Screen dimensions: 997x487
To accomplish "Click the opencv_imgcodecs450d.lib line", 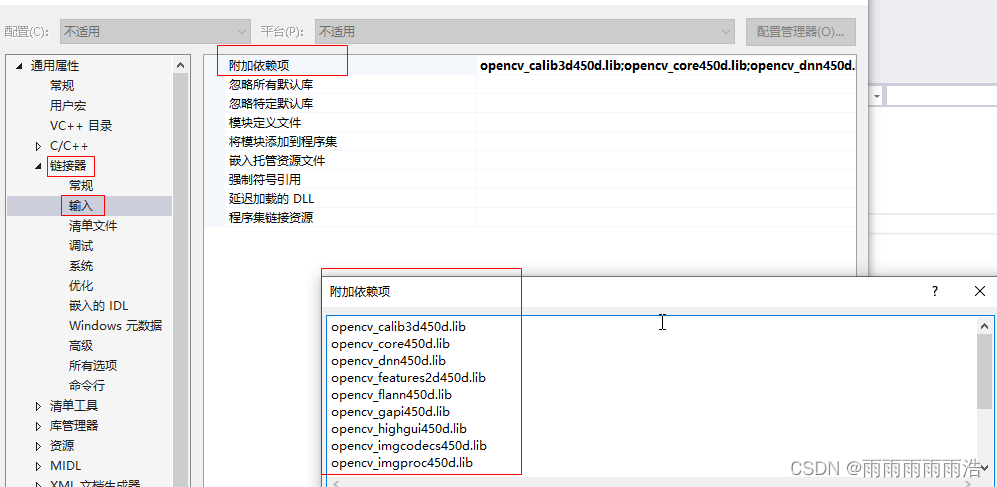I will (409, 446).
